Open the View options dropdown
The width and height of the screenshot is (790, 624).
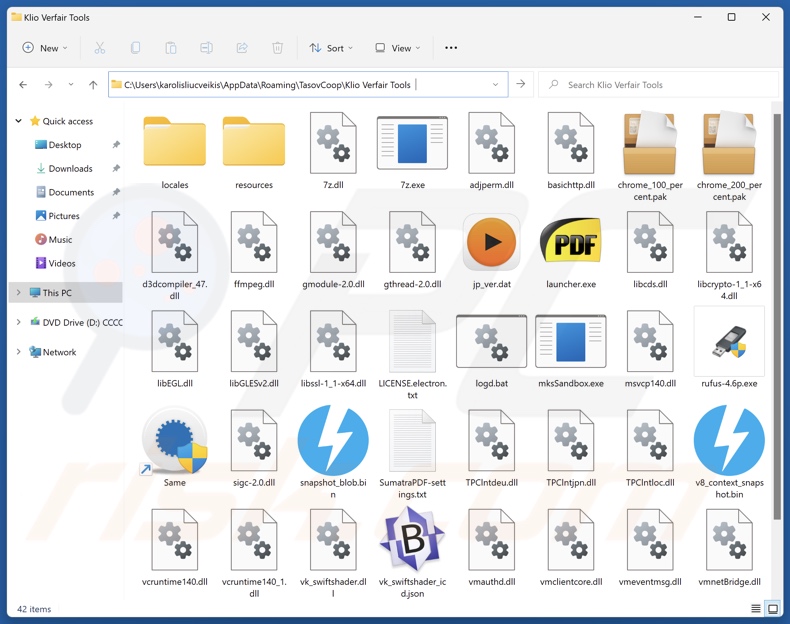tap(398, 48)
